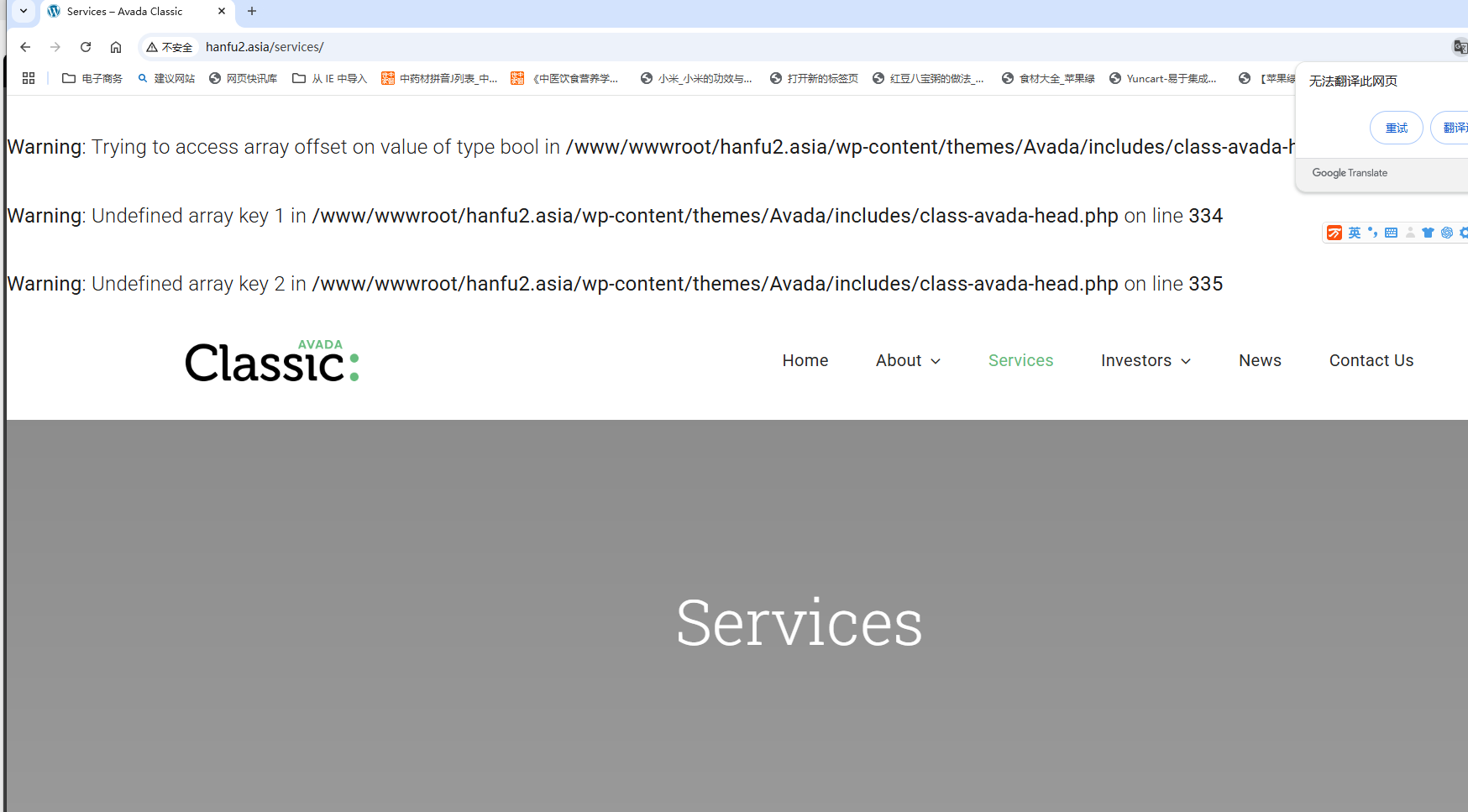Click the Google Translate icon in address bar
1468x812 pixels.
coord(1460,47)
